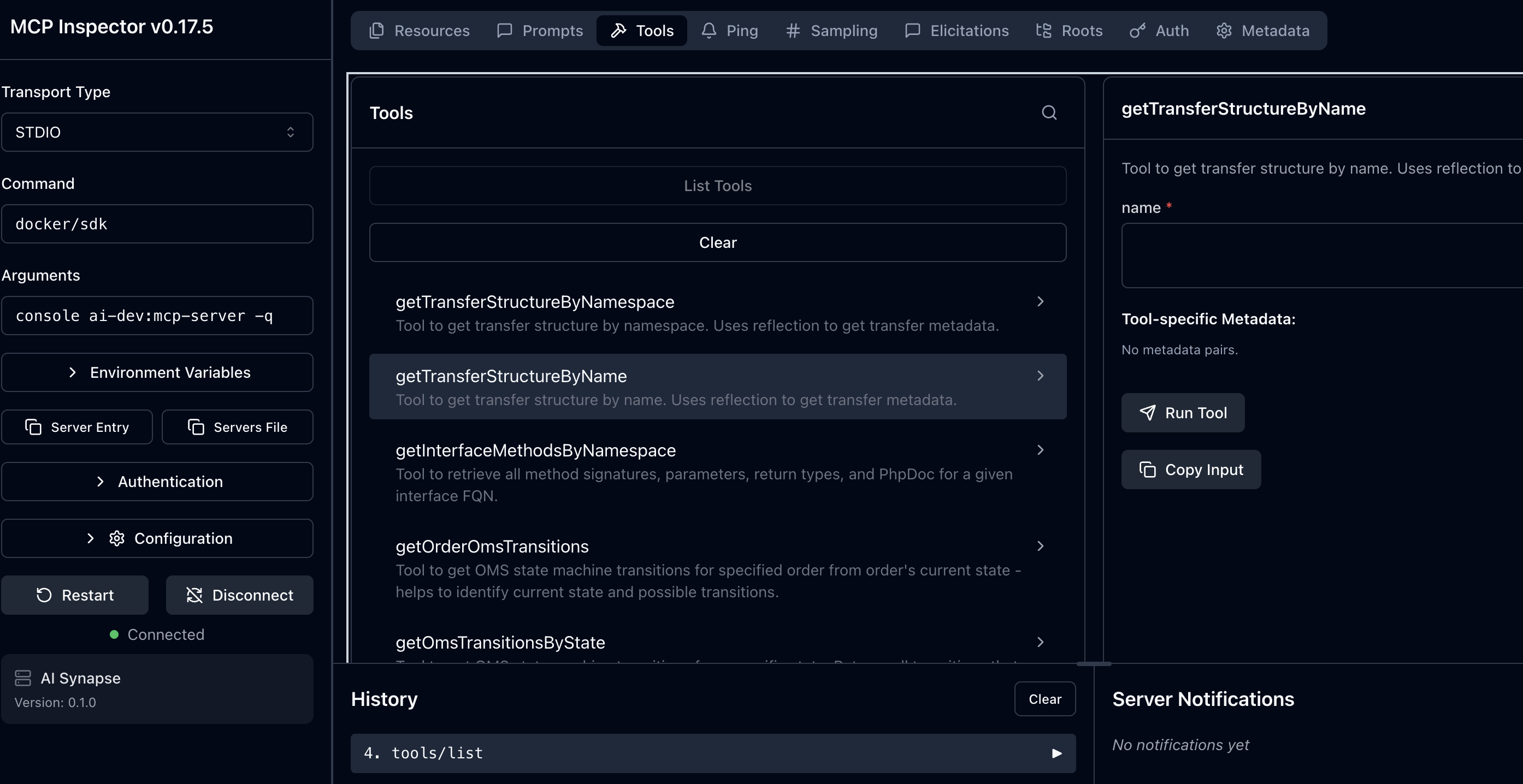Open the Metadata tab
Viewport: 1523px width, 784px height.
[1262, 31]
